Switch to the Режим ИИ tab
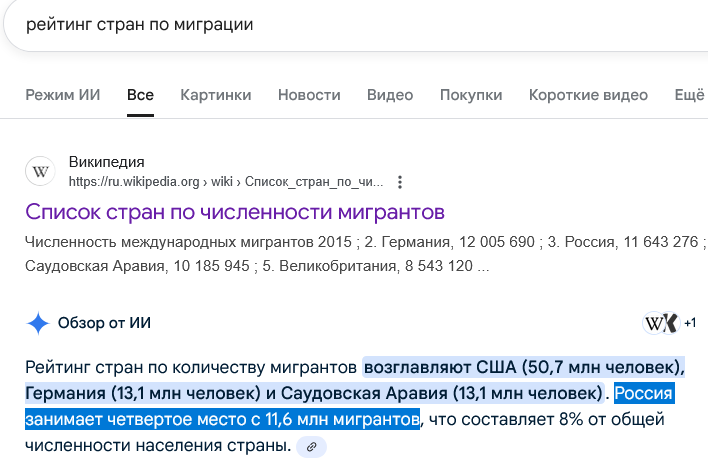Image resolution: width=708 pixels, height=465 pixels. 62,95
